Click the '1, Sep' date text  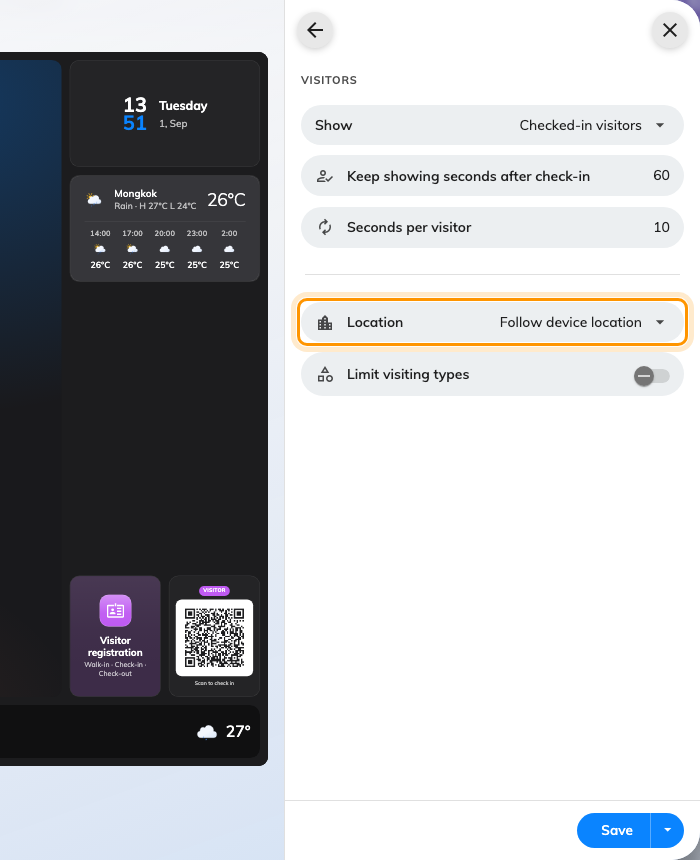[173, 124]
